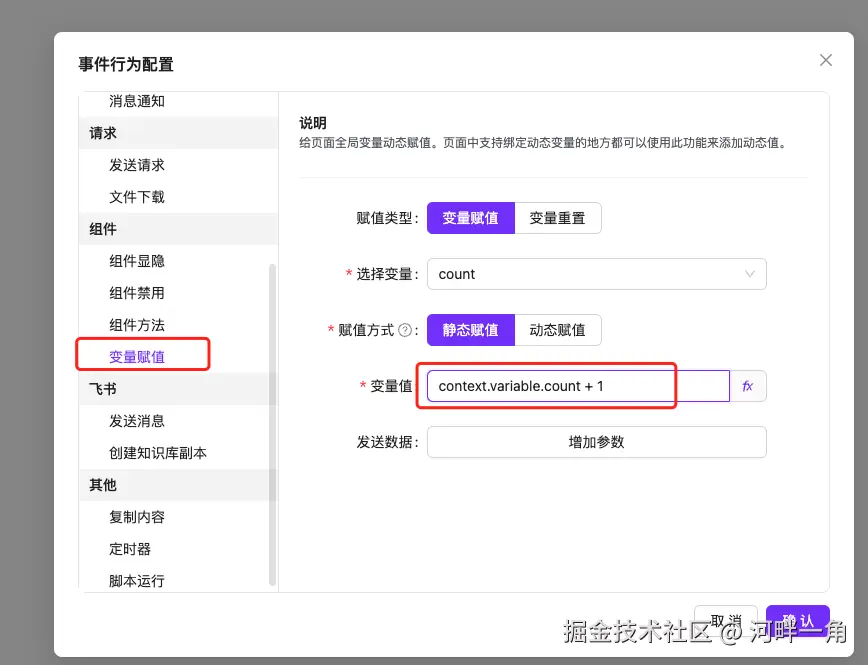Choose 动态赋值 assignment mode
868x665 pixels.
click(557, 330)
